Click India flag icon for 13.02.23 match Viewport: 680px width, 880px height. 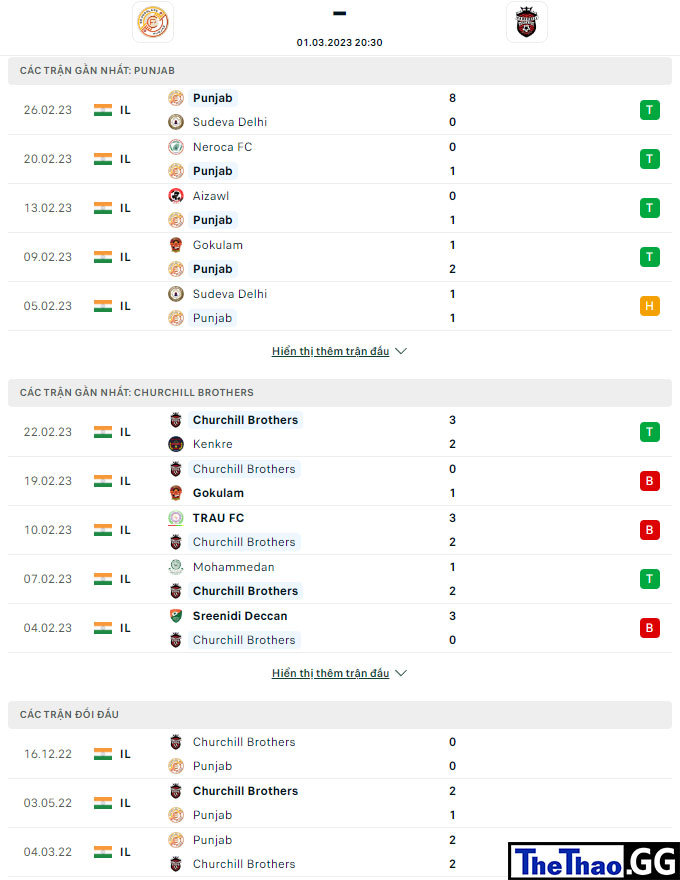point(103,208)
